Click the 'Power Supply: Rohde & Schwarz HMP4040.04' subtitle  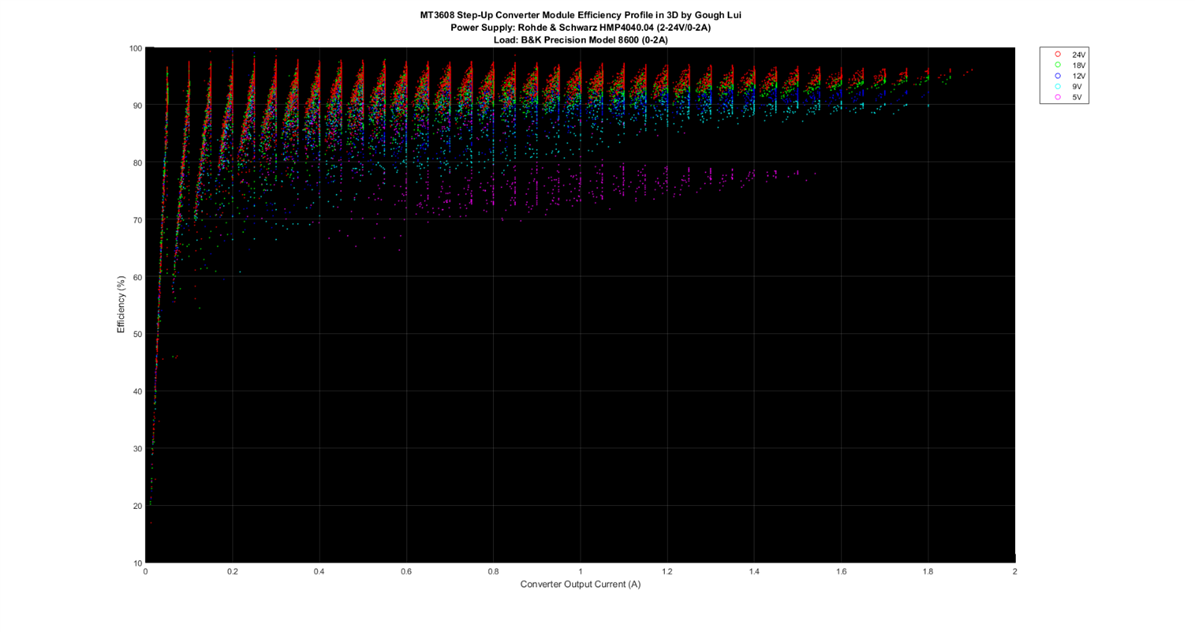click(x=580, y=27)
